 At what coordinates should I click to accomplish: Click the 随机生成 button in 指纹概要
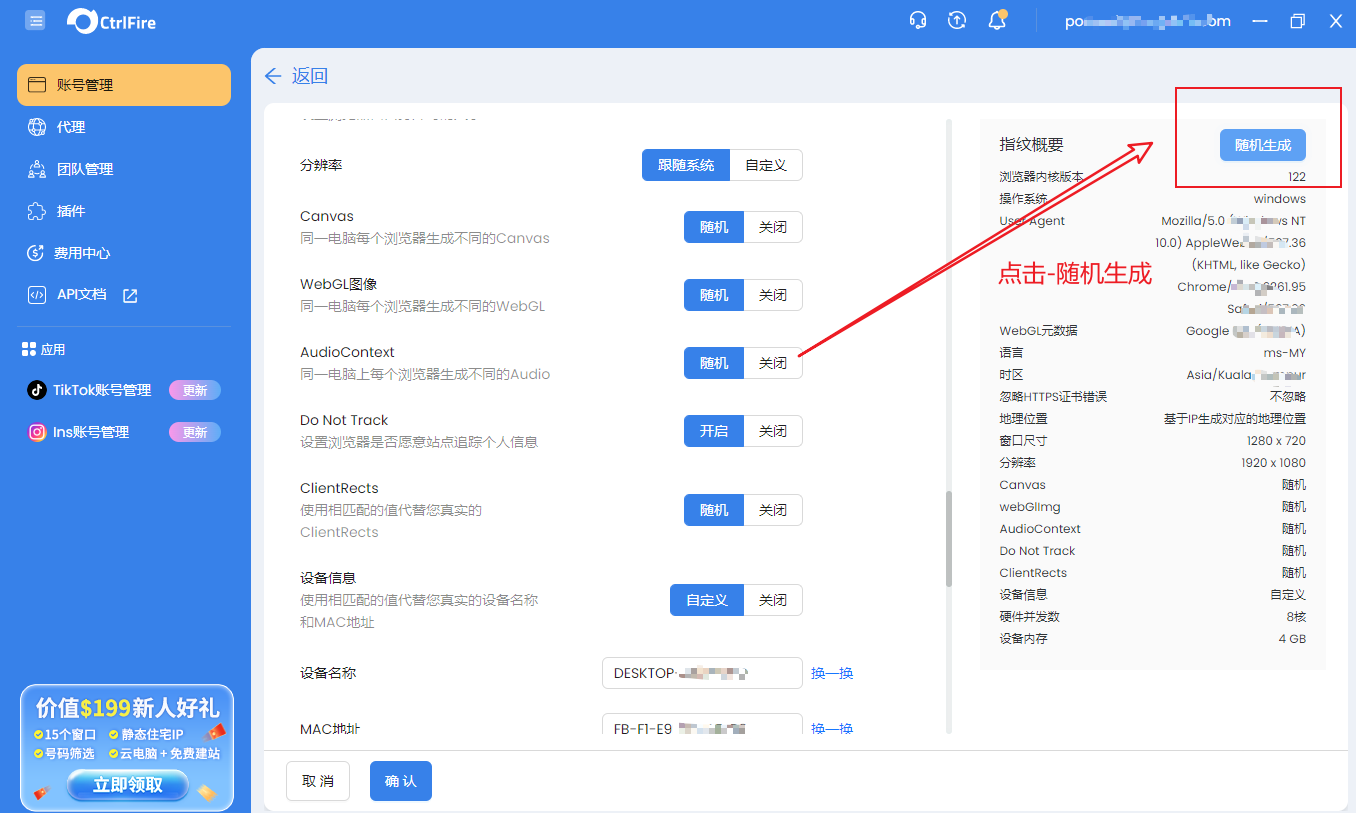(x=1263, y=145)
